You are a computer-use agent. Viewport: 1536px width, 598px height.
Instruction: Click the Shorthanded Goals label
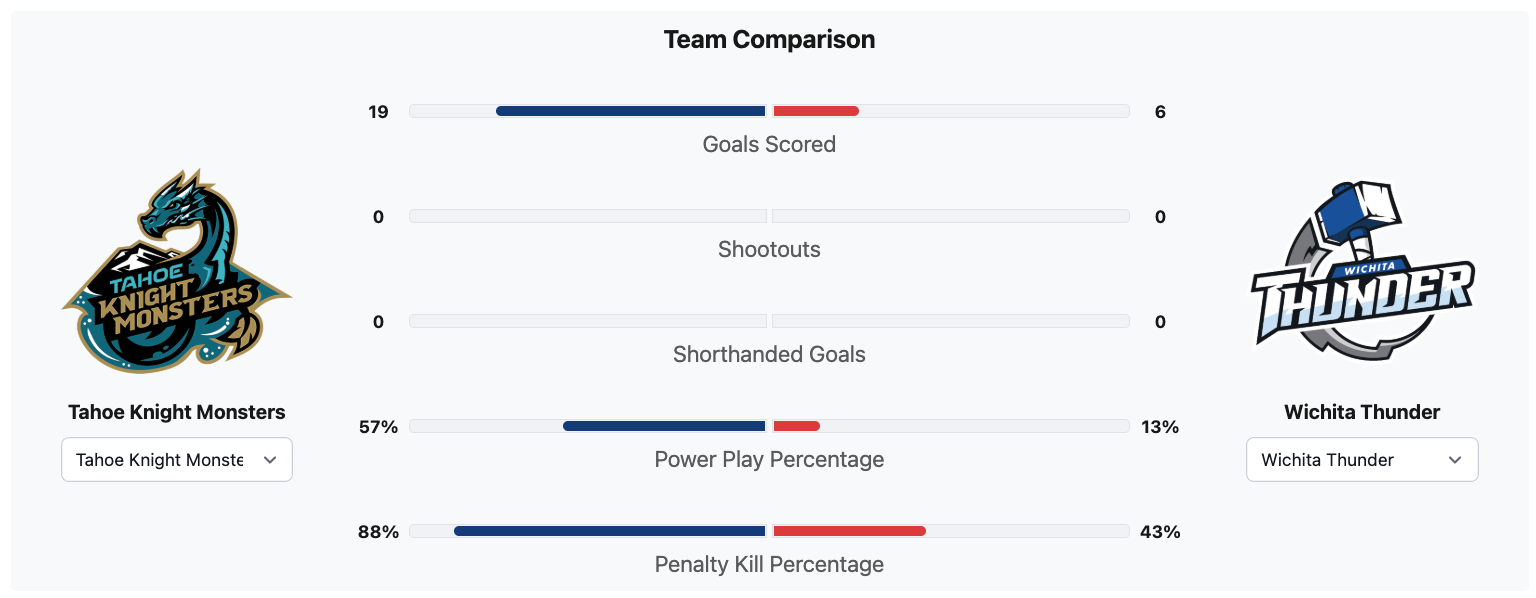[x=769, y=354]
